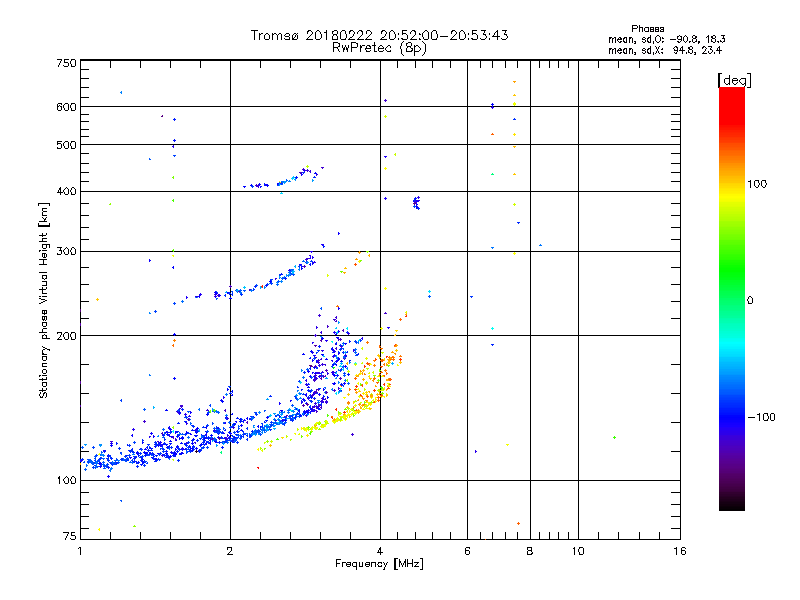
Task: Click the y-axis label '300'
Action: click(66, 251)
